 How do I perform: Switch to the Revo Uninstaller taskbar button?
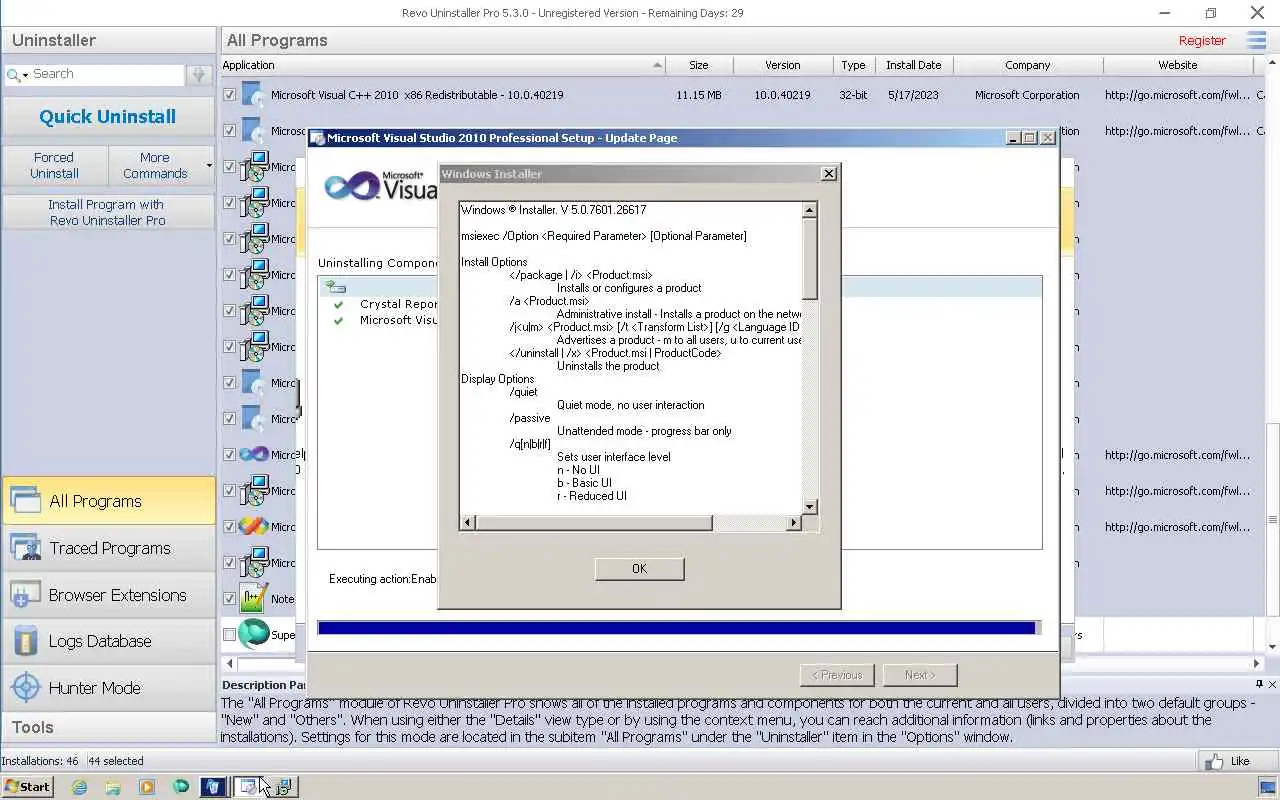tap(214, 787)
